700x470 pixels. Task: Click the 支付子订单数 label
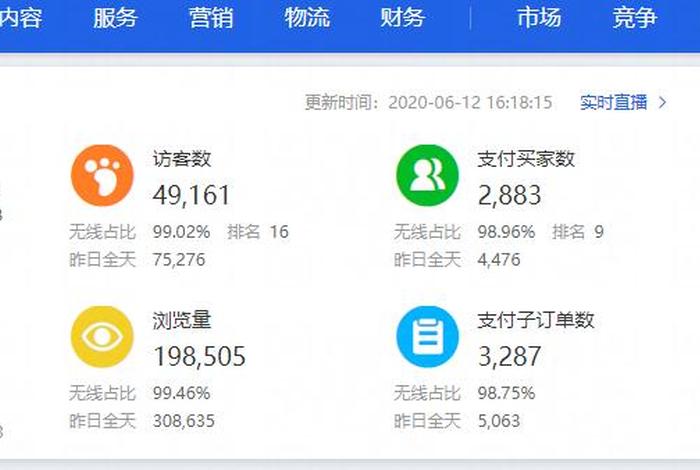pos(536,320)
